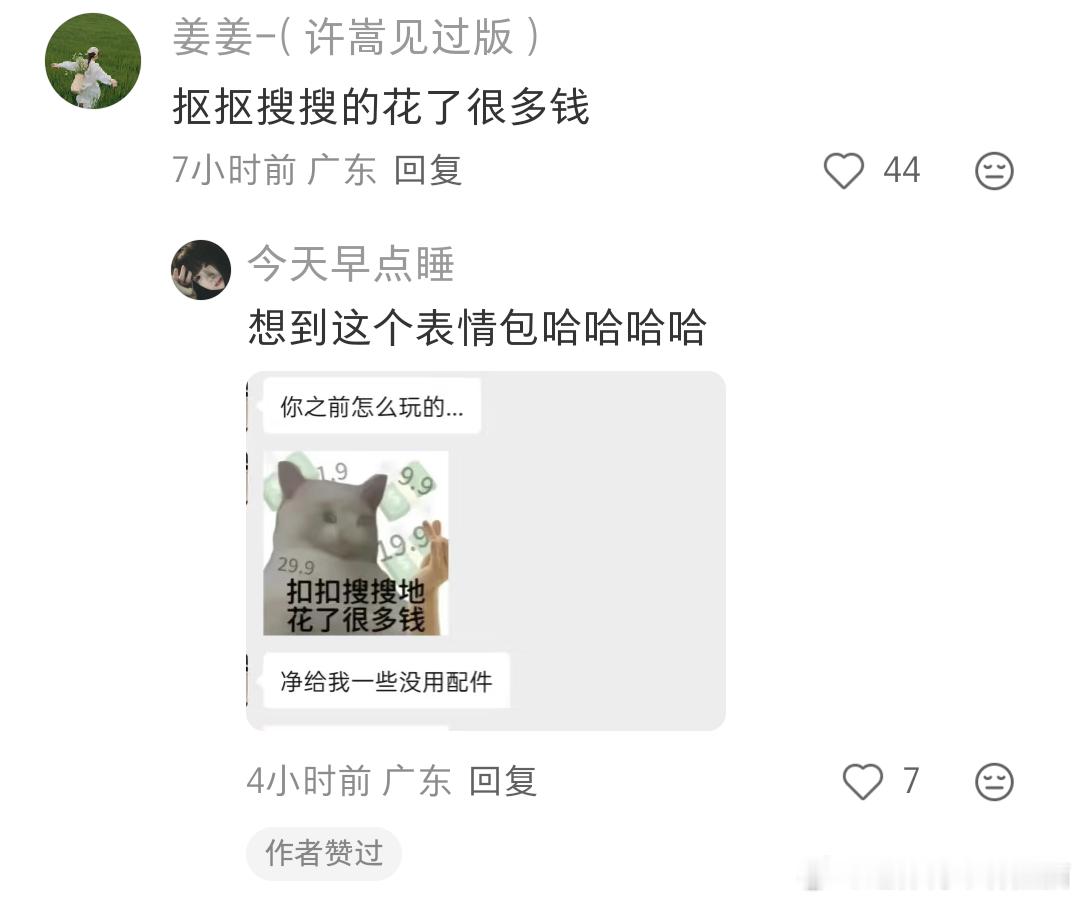Open username 姜姜-(许嵩见过版)
This screenshot has height=901, width=1080.
pos(355,37)
